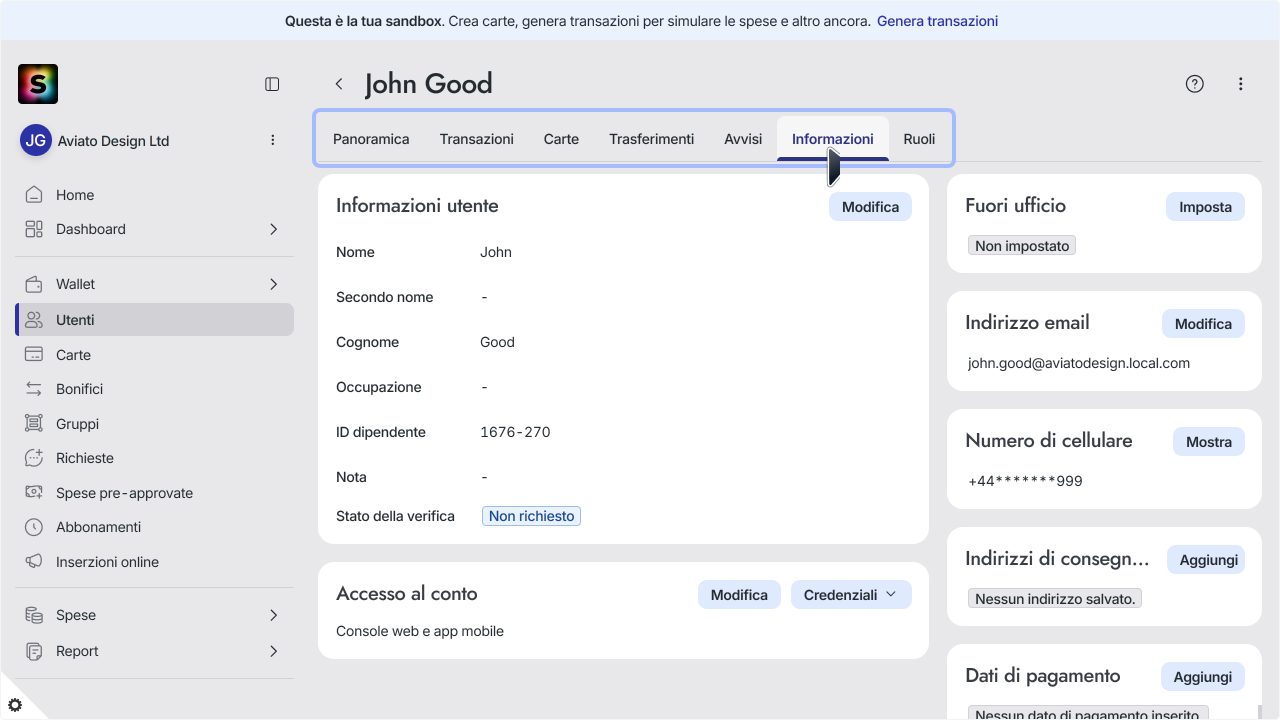The width and height of the screenshot is (1280, 720).
Task: Click the Non impostato badge
Action: [1022, 245]
